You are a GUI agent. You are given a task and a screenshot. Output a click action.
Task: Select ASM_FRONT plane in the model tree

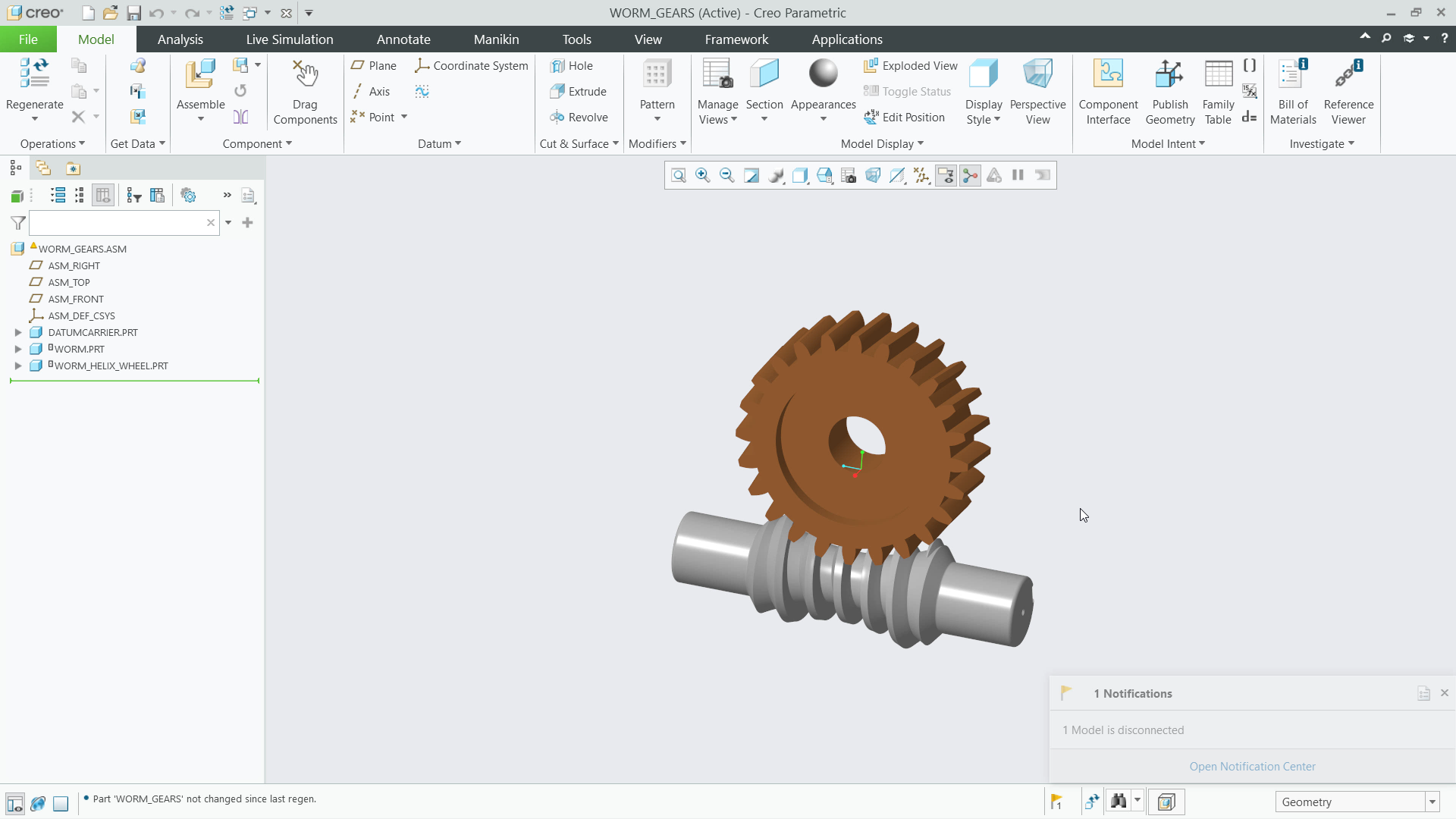coord(76,300)
